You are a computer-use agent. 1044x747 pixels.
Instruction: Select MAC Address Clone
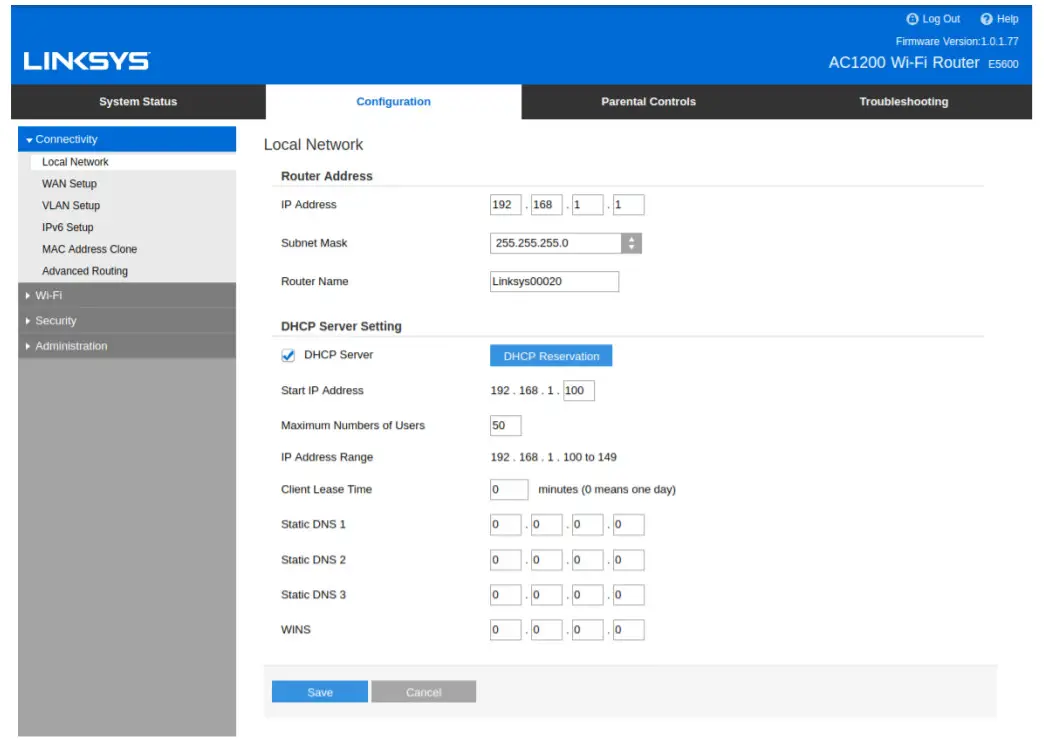click(x=89, y=249)
